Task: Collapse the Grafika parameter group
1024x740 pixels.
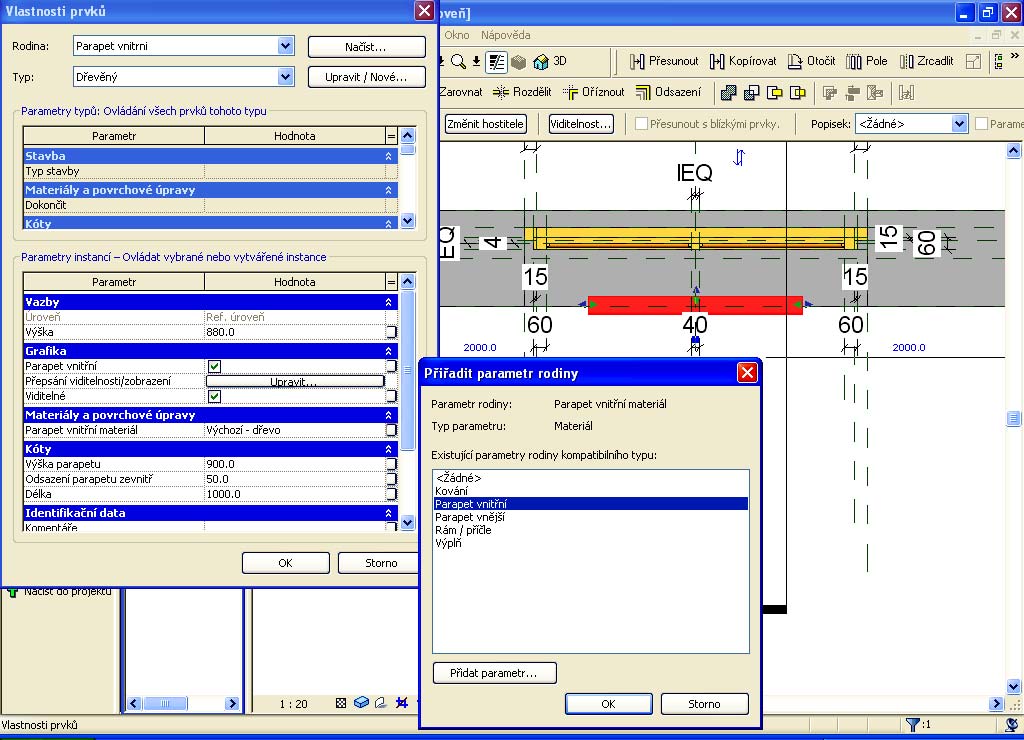Action: 389,351
